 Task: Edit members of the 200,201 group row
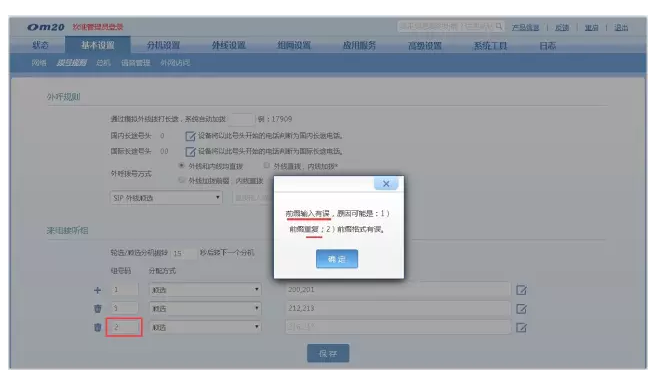tap(521, 290)
